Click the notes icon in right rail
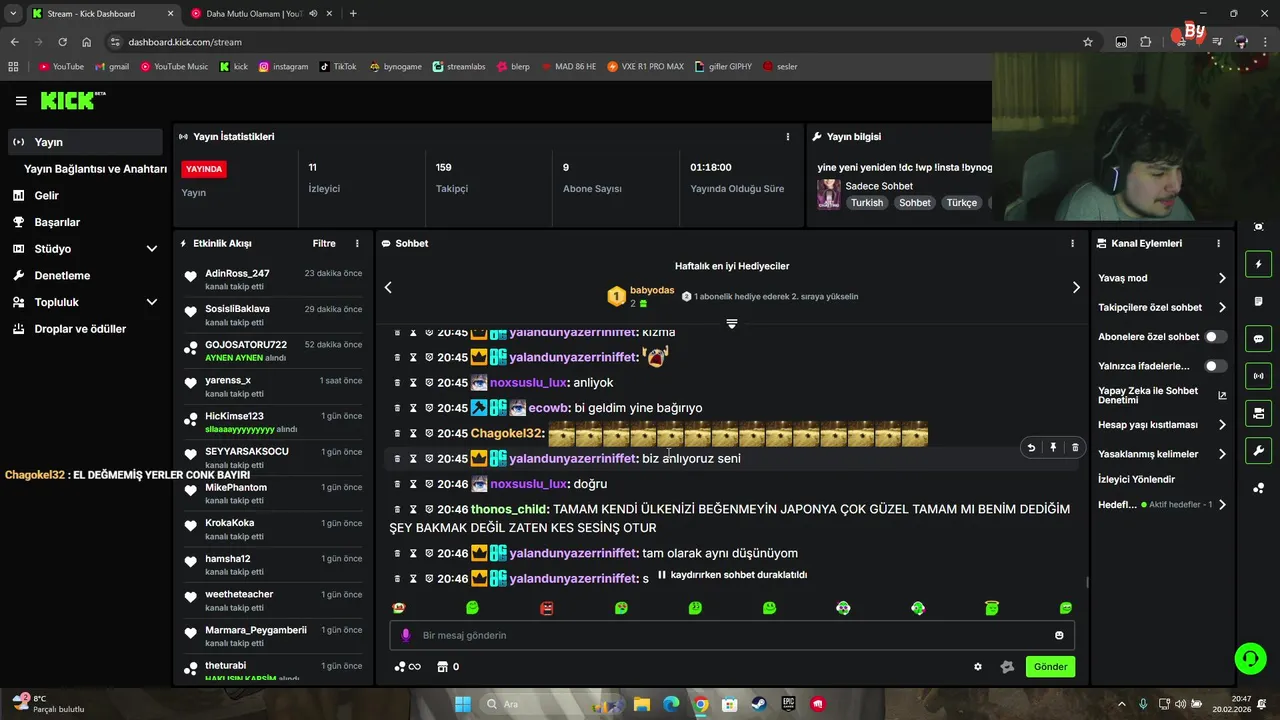 1258,302
